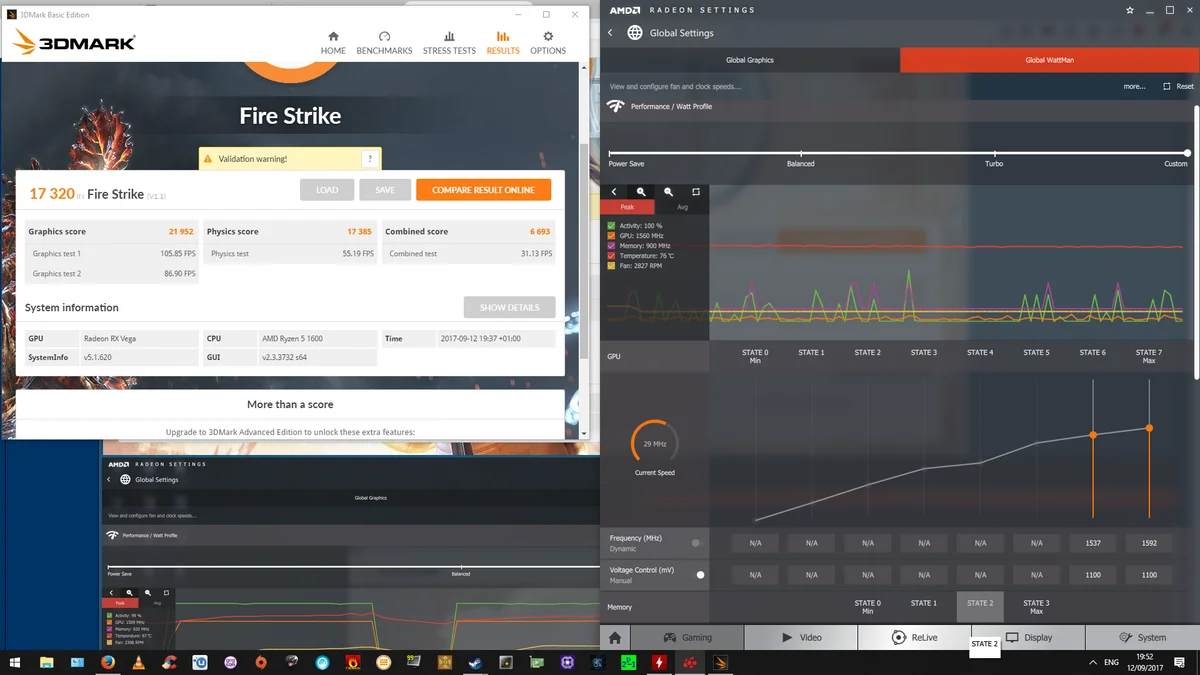This screenshot has width=1200, height=675.
Task: Expand the 'more...' options in WattMan
Action: pos(1134,87)
